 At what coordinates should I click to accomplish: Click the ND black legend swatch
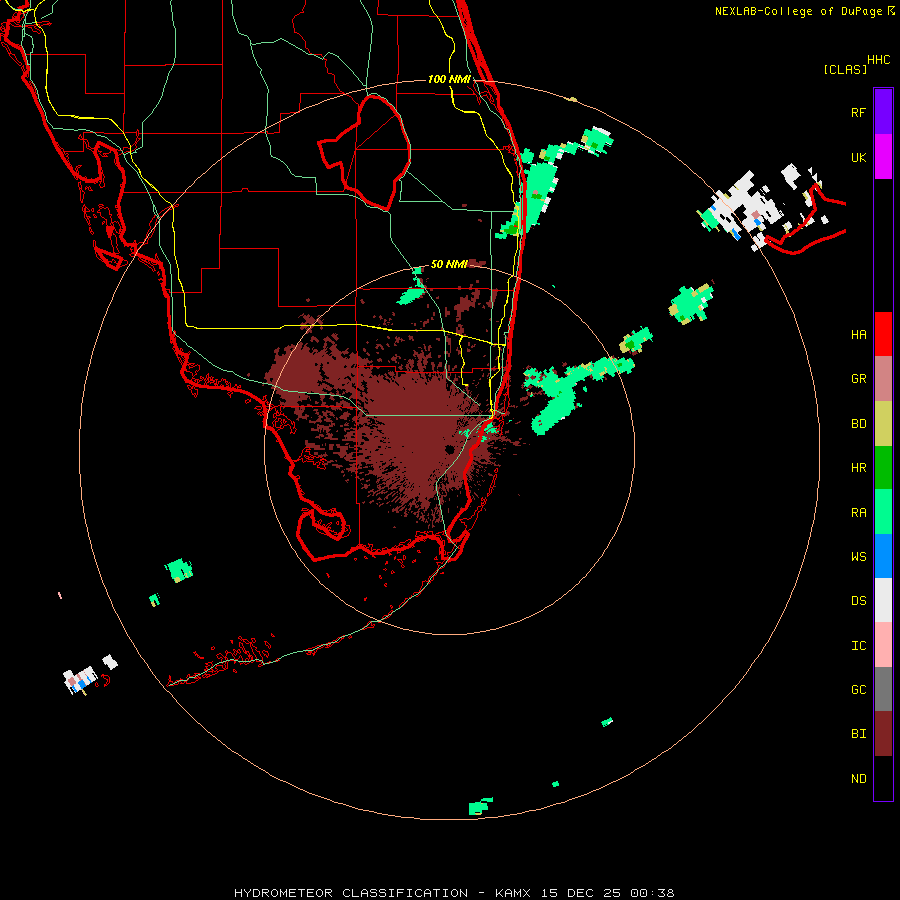(x=883, y=778)
